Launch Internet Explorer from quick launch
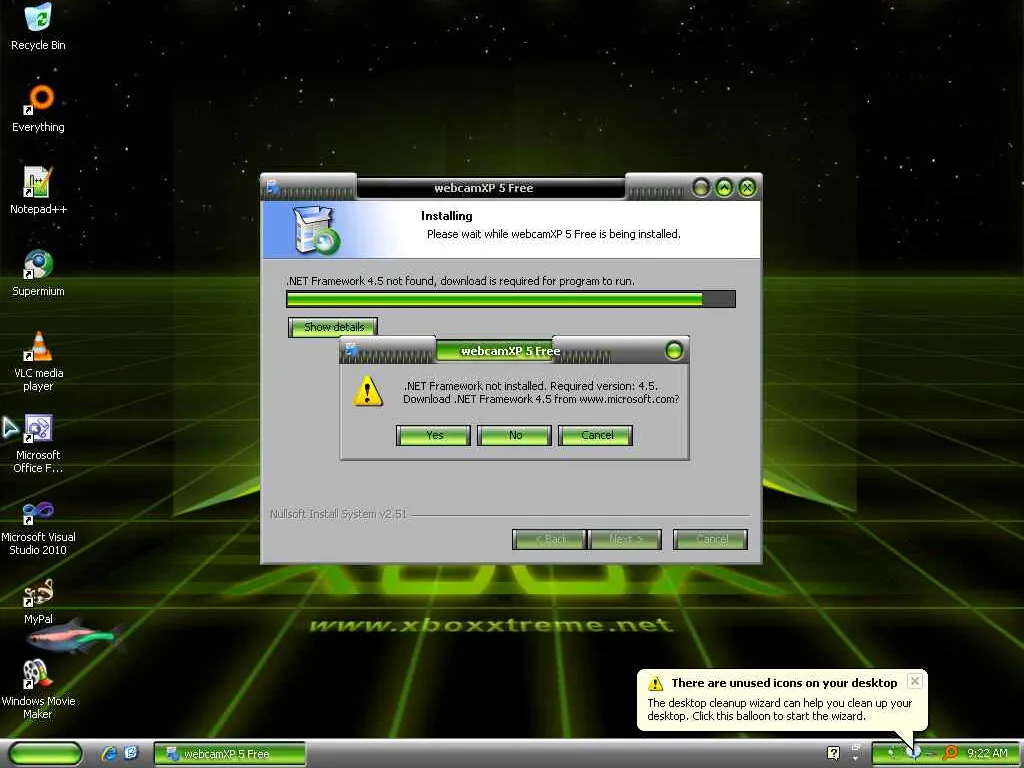This screenshot has width=1024, height=768. 109,753
